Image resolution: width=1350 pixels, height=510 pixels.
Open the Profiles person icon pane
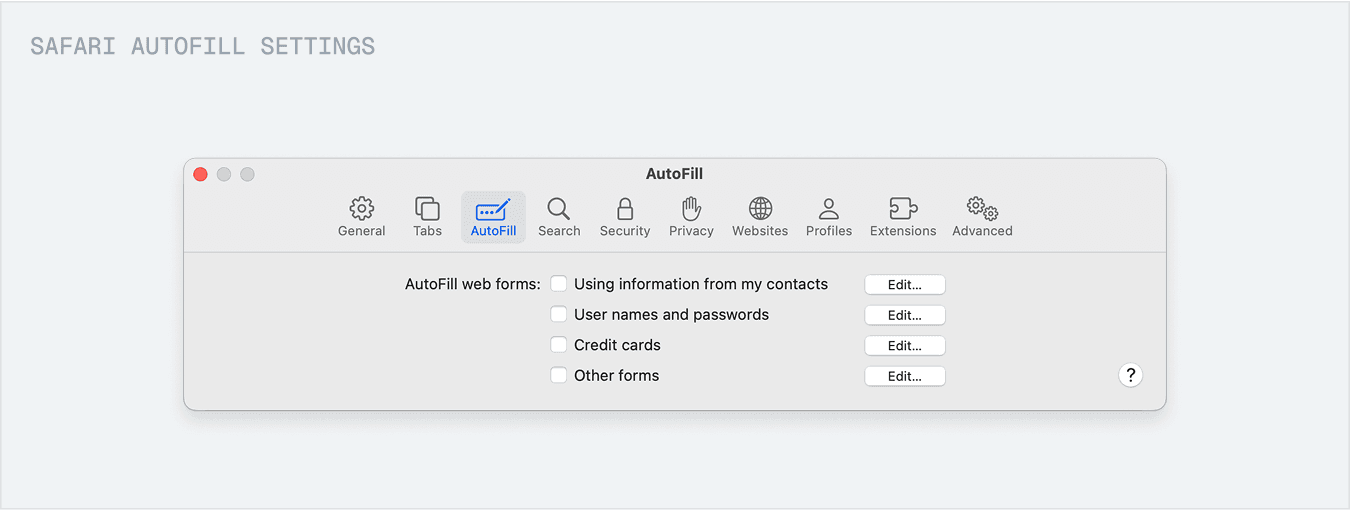pyautogui.click(x=829, y=209)
